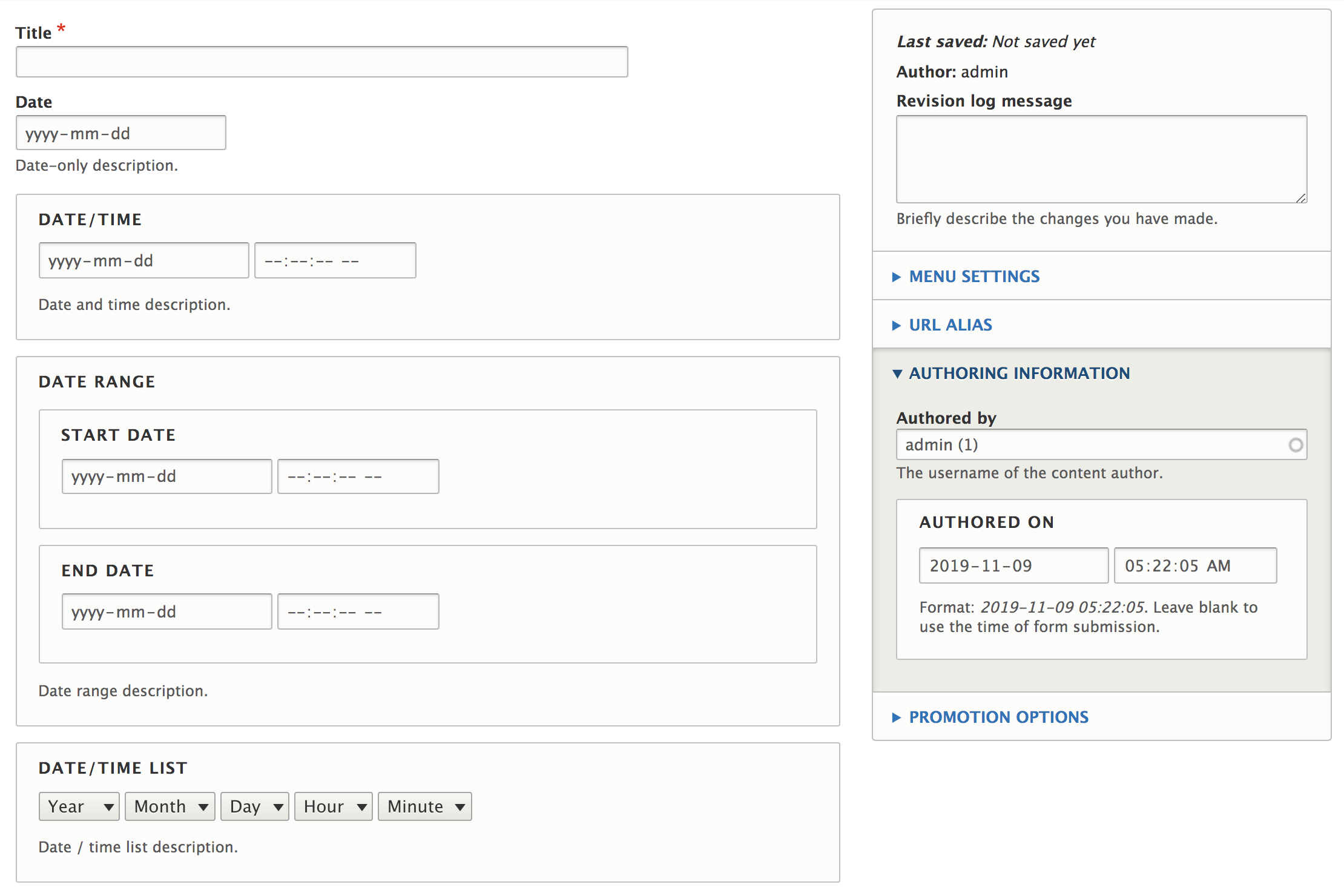Open the Month dropdown in Date/Time List
The width and height of the screenshot is (1344, 896).
tap(170, 806)
